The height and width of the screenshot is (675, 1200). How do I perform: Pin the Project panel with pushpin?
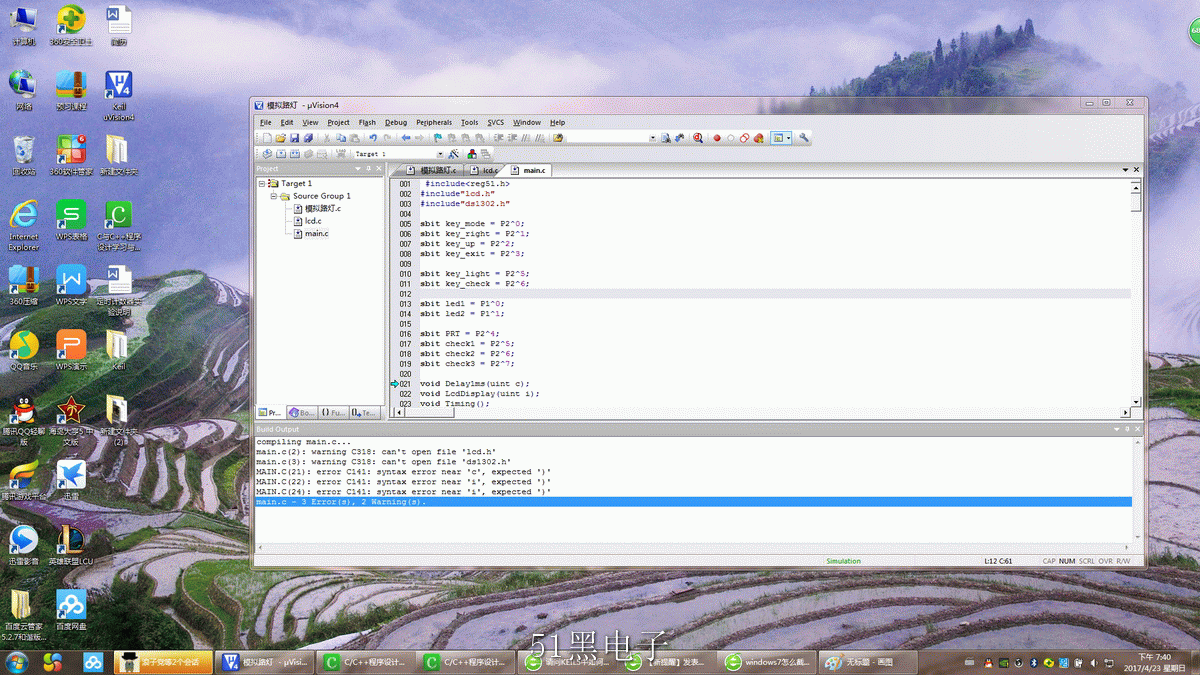click(368, 169)
